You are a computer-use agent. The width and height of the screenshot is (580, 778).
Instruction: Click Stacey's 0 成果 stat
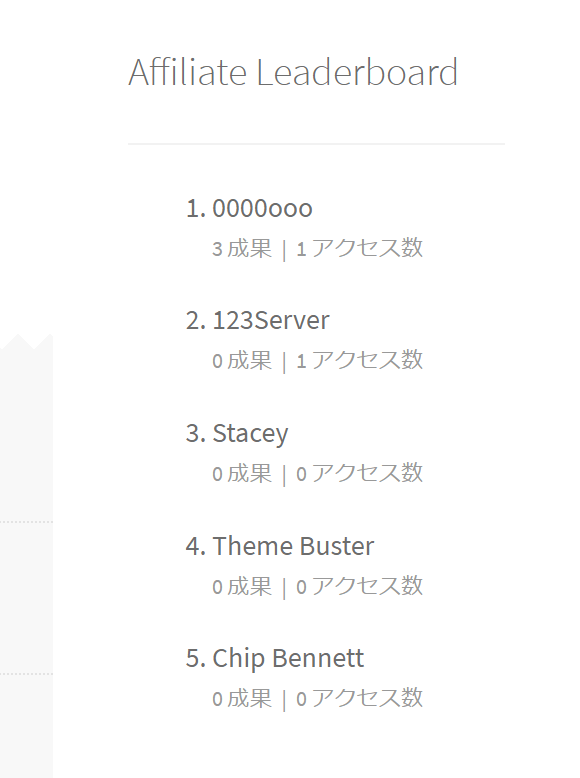pyautogui.click(x=242, y=473)
